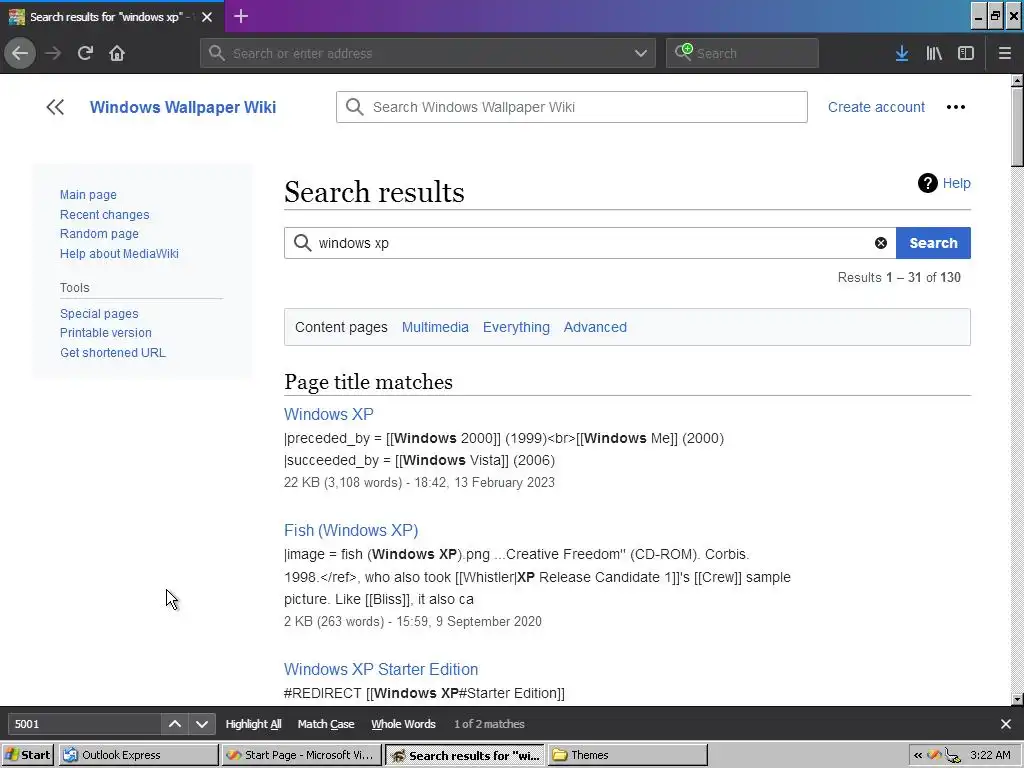This screenshot has height=768, width=1024.
Task: Open the Advanced search options
Action: point(595,327)
